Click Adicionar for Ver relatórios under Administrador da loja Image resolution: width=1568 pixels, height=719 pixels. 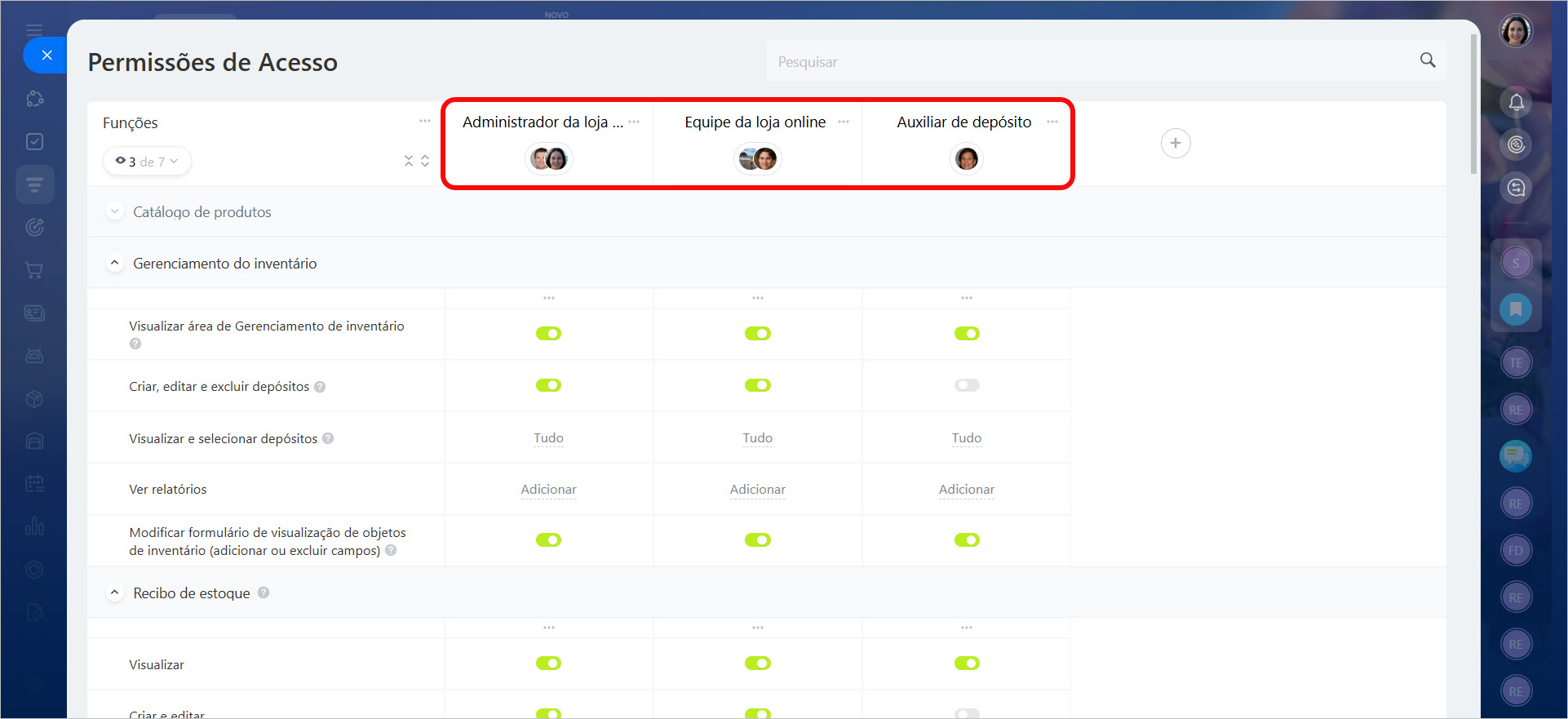[x=548, y=490]
